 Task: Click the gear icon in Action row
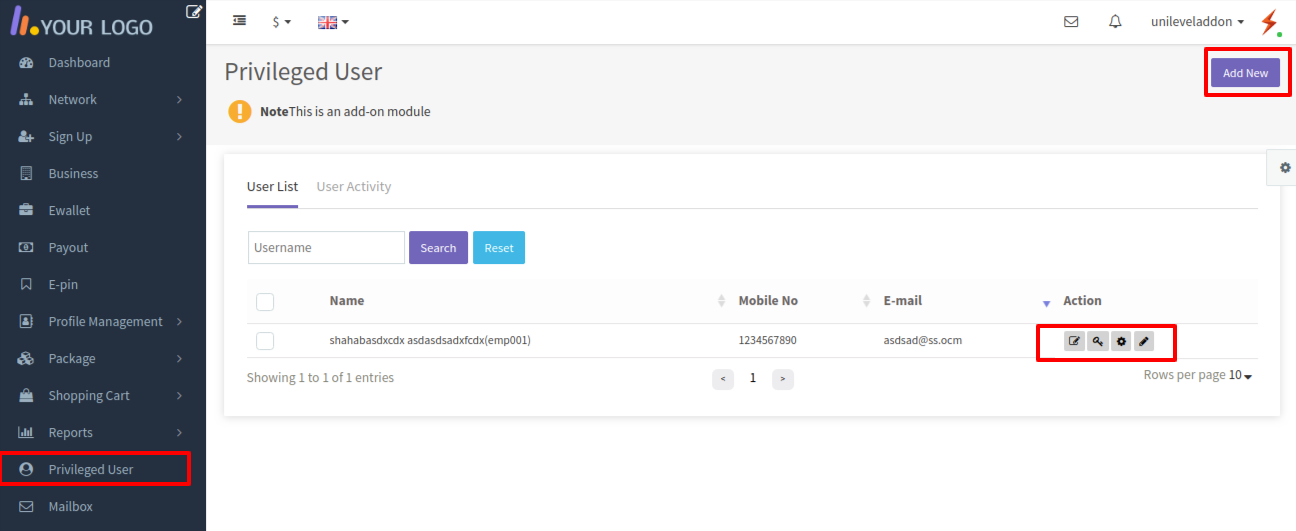1121,341
